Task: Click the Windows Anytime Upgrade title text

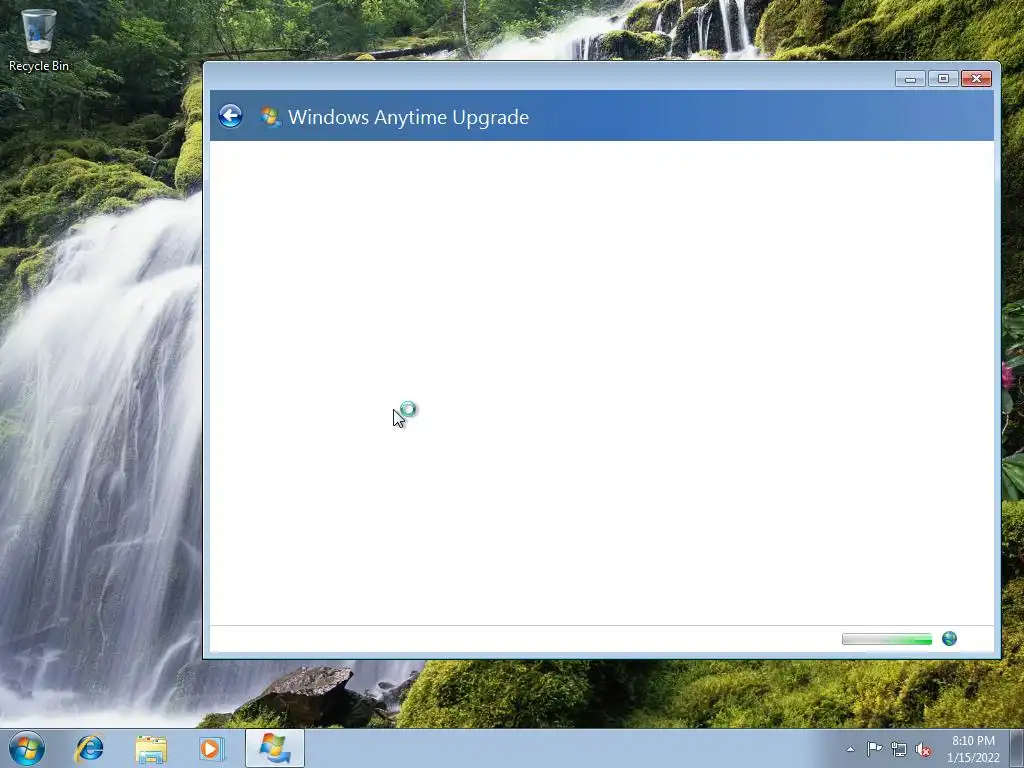Action: coord(408,117)
